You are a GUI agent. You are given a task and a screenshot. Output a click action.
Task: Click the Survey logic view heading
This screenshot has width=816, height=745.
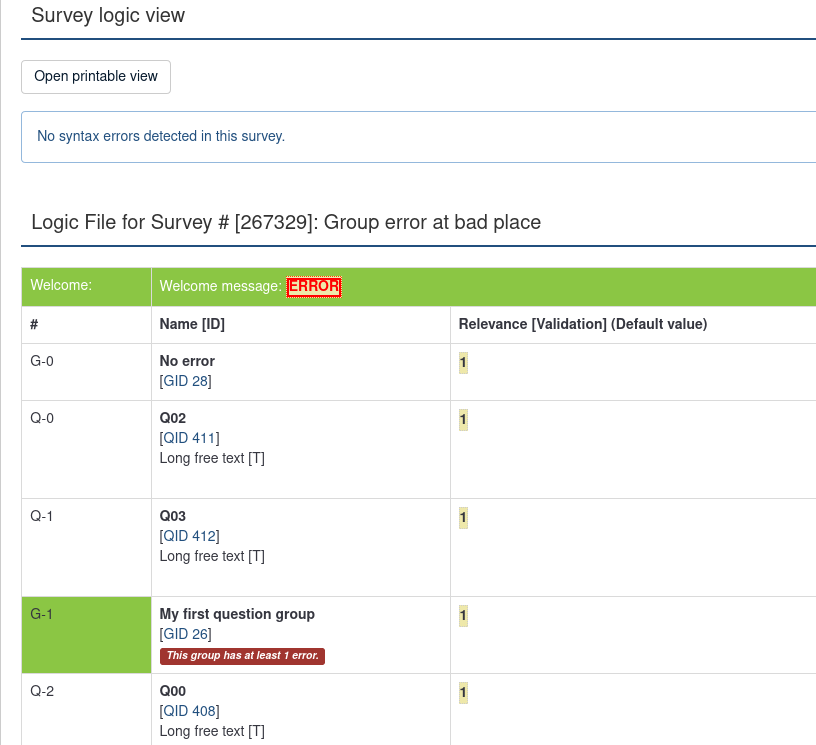pyautogui.click(x=108, y=16)
